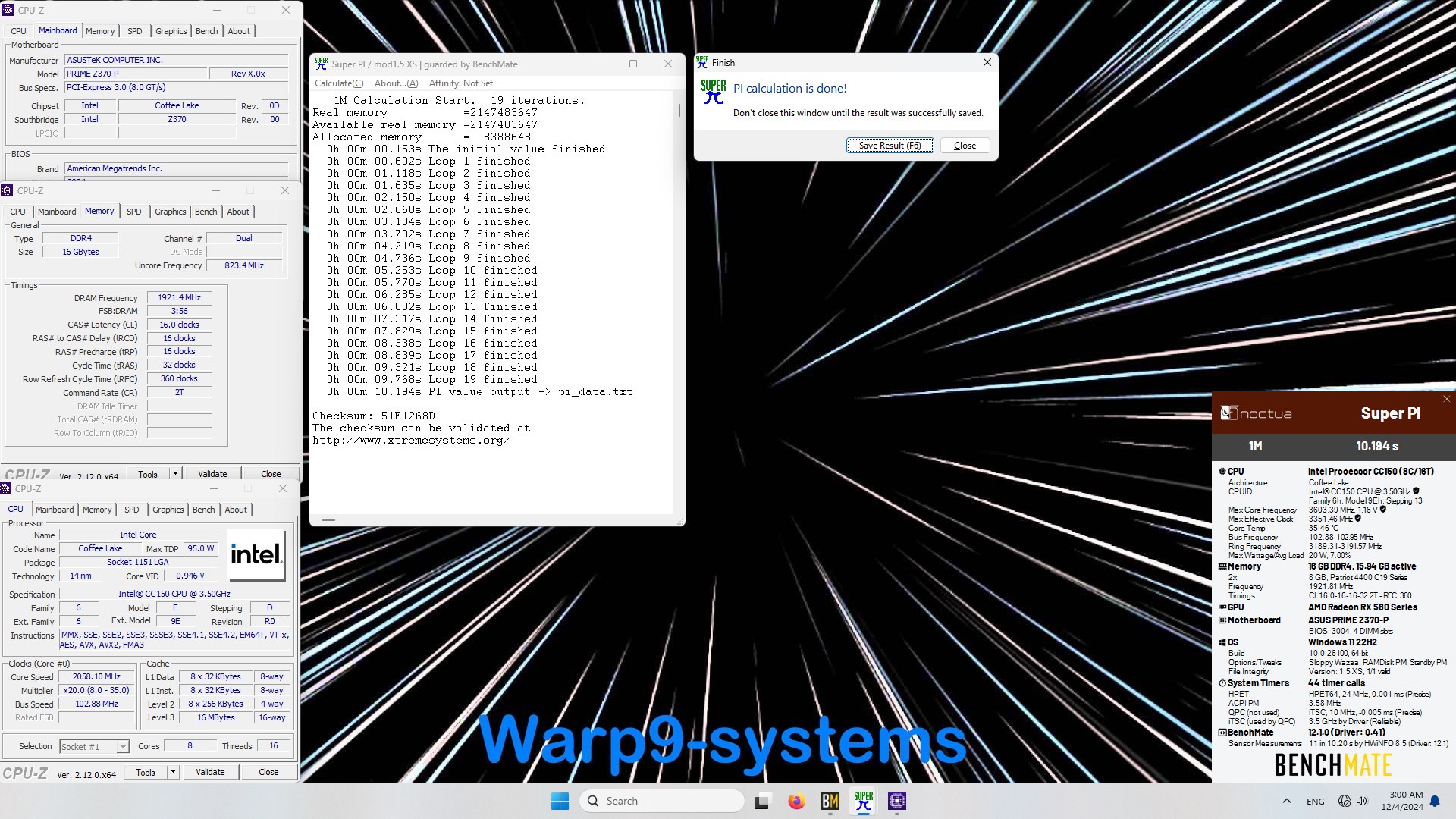Click taskbar clock and date
The width and height of the screenshot is (1456, 819).
pyautogui.click(x=1401, y=801)
